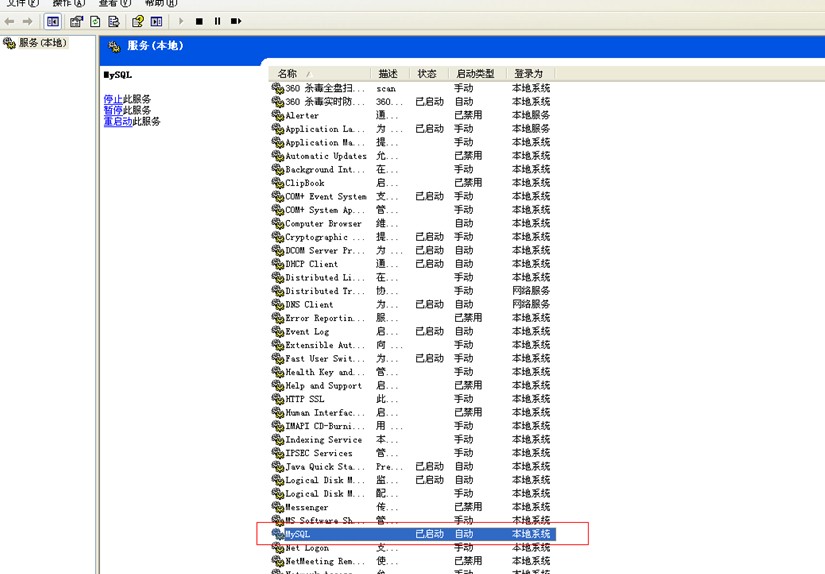Screen dimensions: 825x574
Task: Click the scan description of 360 杀毒全盘扫
Action: pyautogui.click(x=386, y=88)
